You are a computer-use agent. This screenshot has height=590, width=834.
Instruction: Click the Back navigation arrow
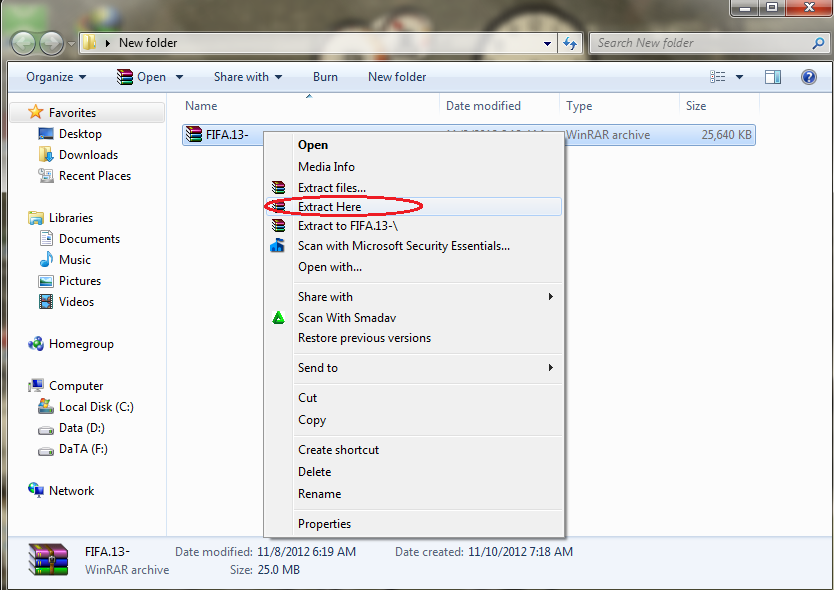click(23, 43)
